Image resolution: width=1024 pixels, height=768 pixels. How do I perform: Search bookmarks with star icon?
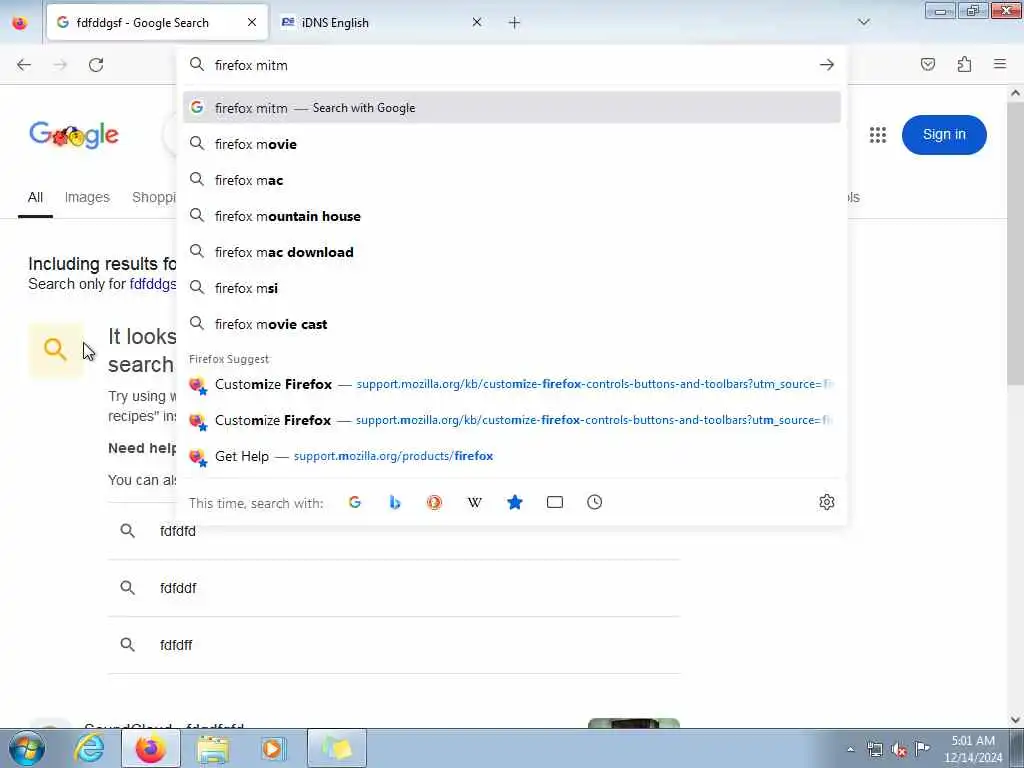coord(515,502)
